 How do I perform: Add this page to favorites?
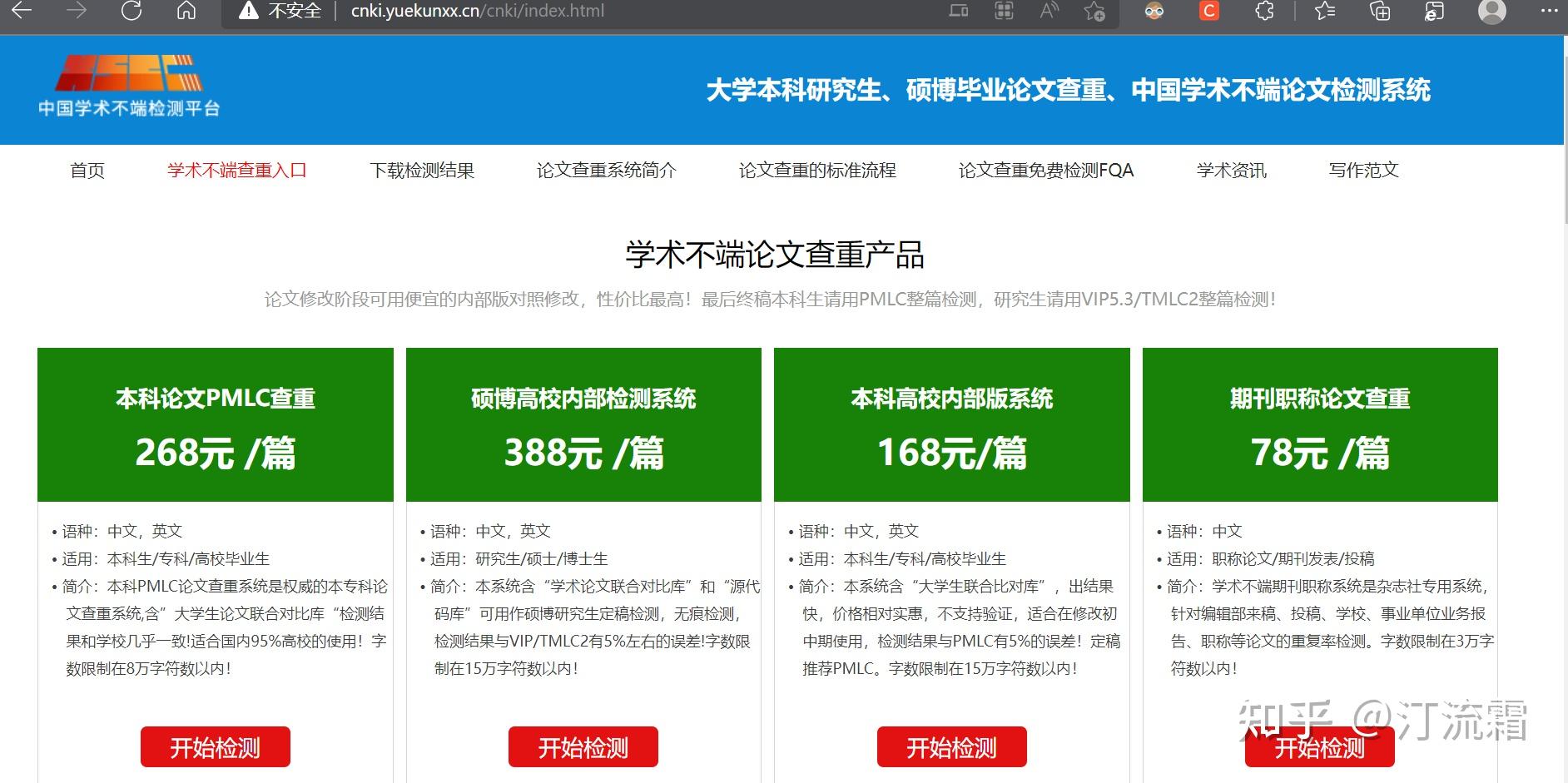coord(1093,12)
